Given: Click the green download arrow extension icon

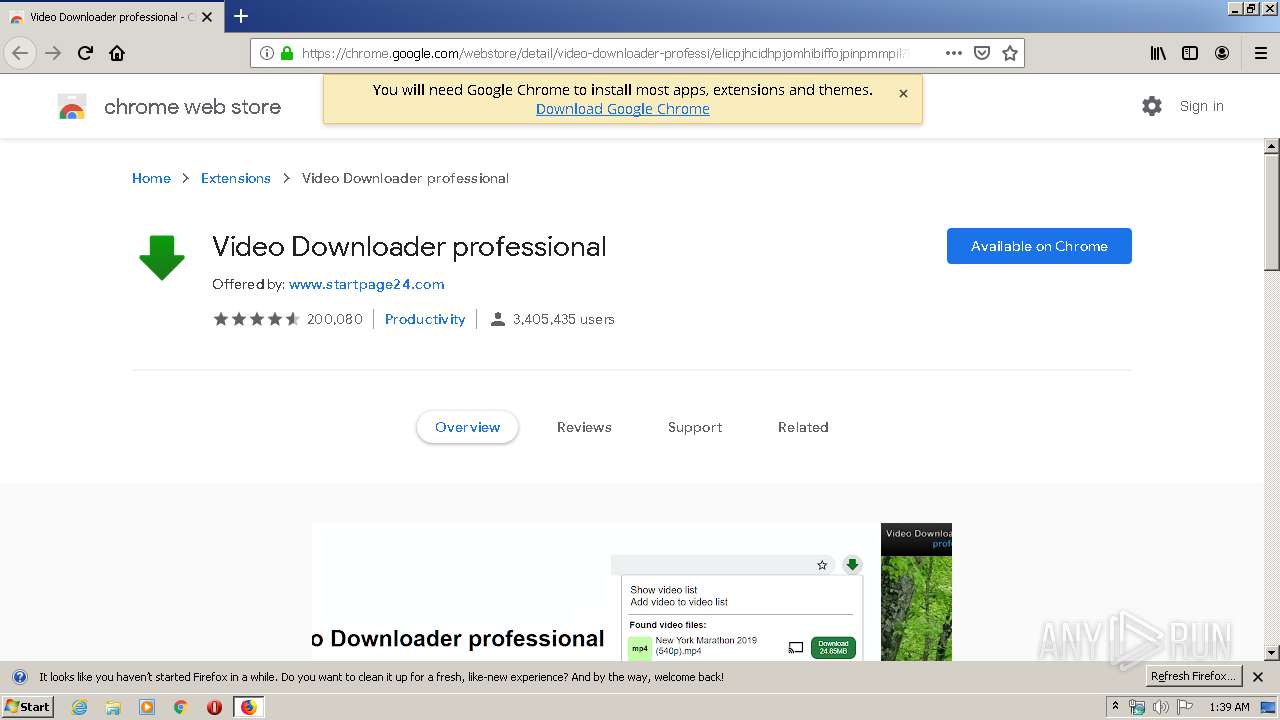Looking at the screenshot, I should pyautogui.click(x=162, y=258).
